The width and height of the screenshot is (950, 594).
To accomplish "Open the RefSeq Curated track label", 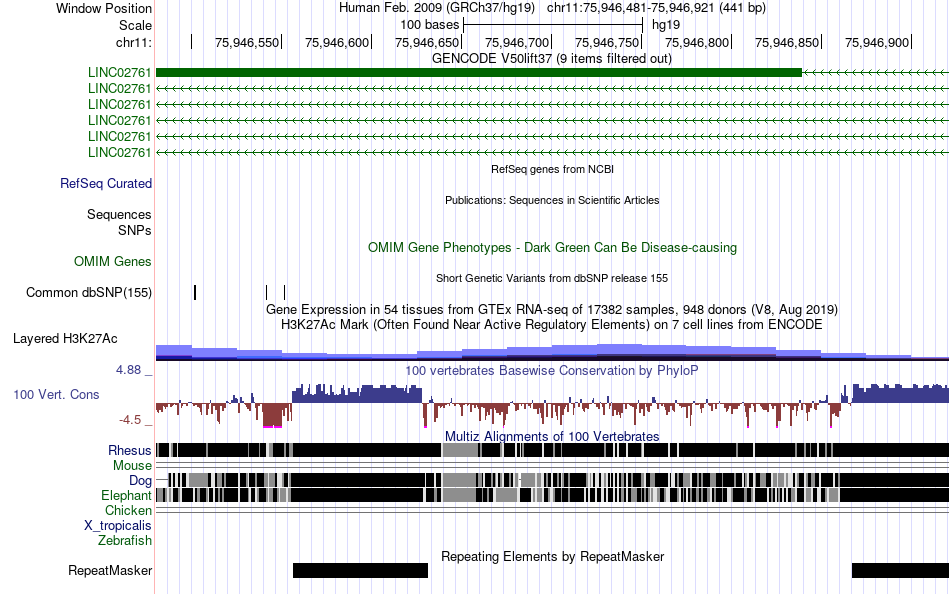I will pos(105,184).
